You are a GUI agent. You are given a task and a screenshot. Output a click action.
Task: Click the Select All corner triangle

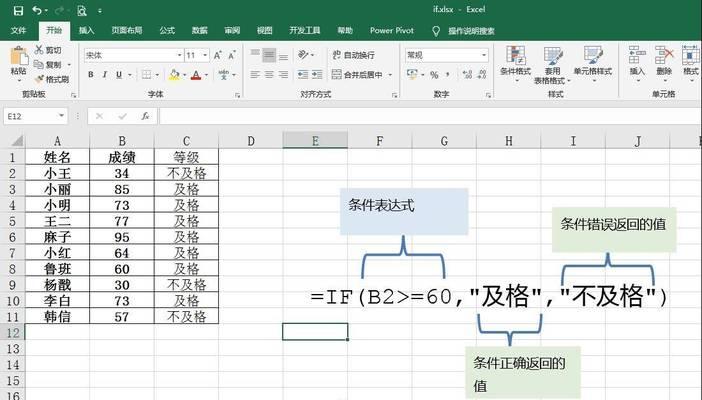(x=17, y=141)
